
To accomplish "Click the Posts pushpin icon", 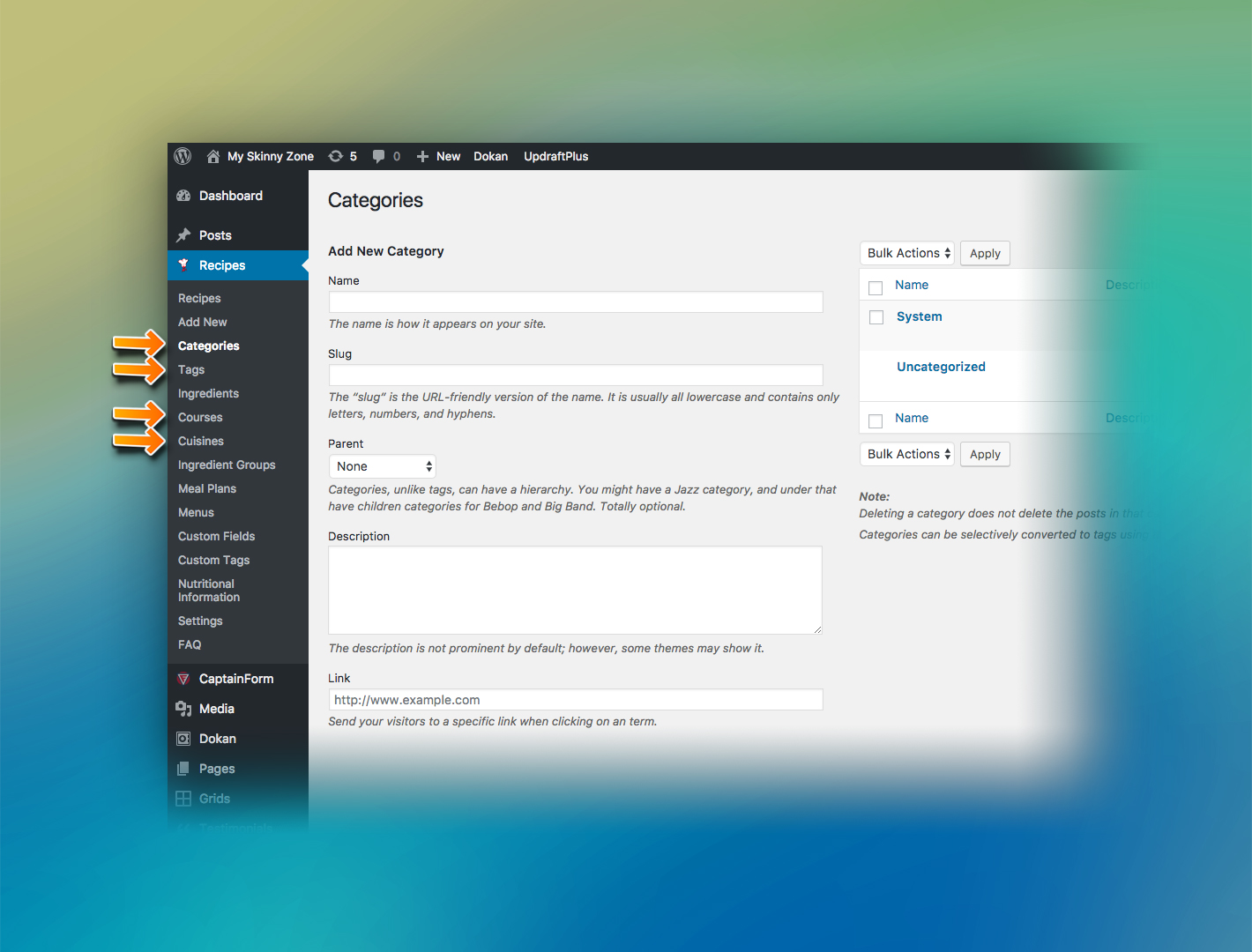I will [x=183, y=235].
